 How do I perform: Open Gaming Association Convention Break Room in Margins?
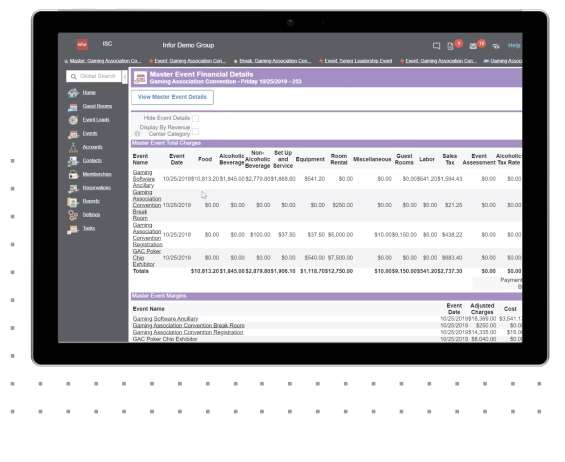[188, 325]
